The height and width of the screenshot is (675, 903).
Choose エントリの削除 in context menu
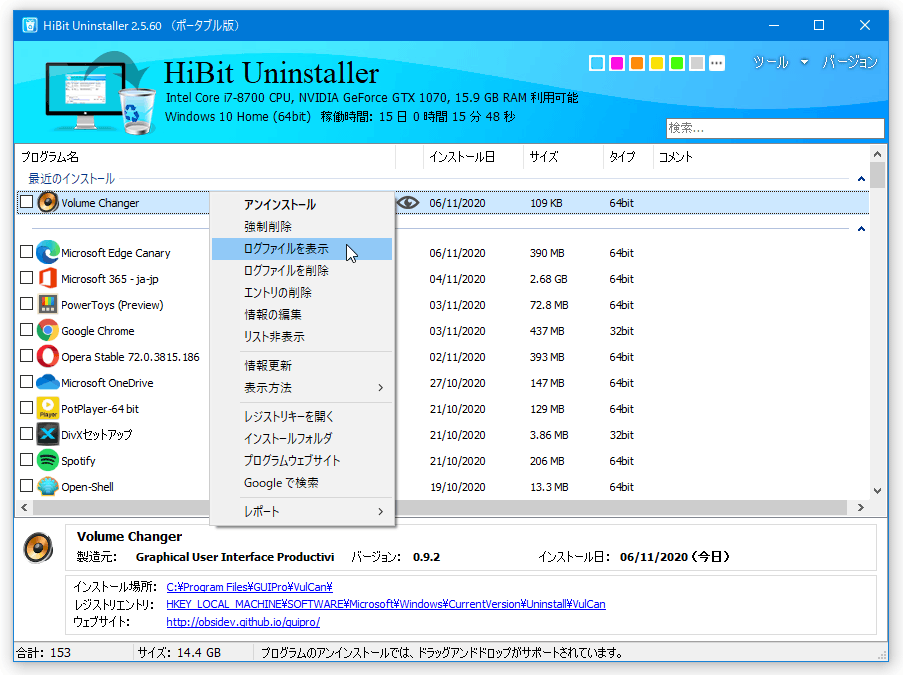[x=302, y=293]
